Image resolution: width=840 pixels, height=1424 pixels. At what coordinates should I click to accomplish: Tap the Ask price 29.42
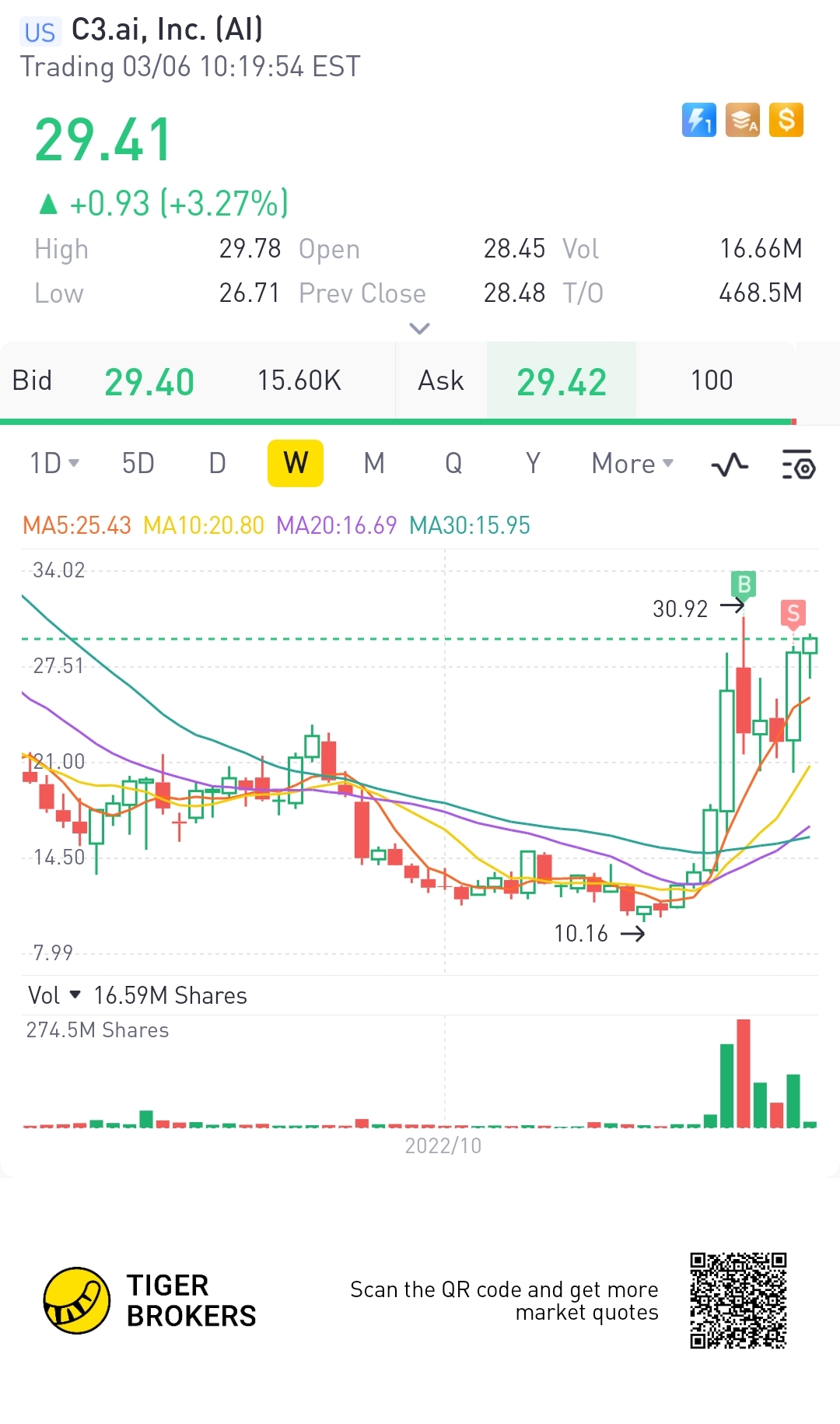(x=562, y=382)
